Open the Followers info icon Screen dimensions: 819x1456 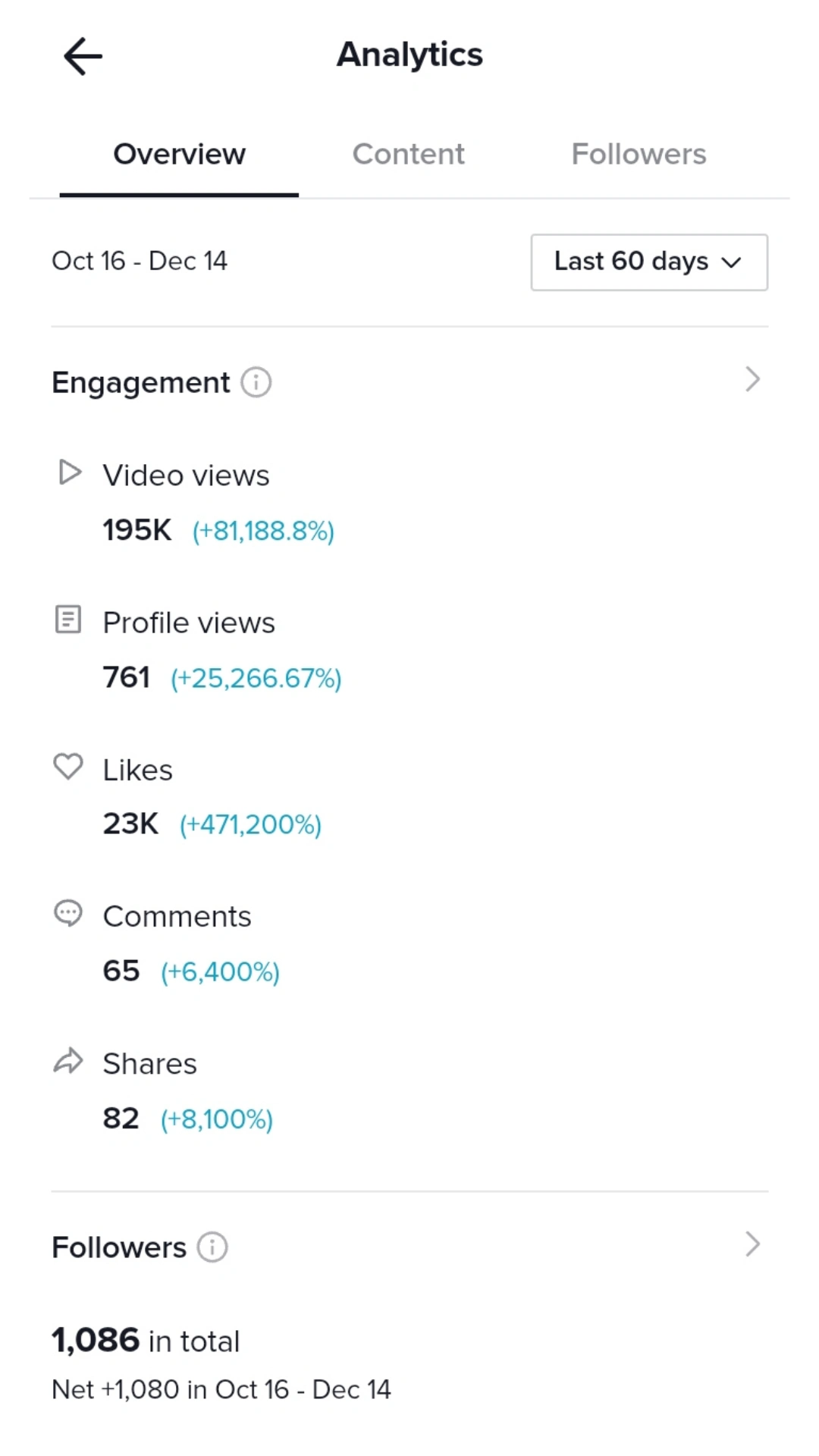click(x=212, y=1247)
